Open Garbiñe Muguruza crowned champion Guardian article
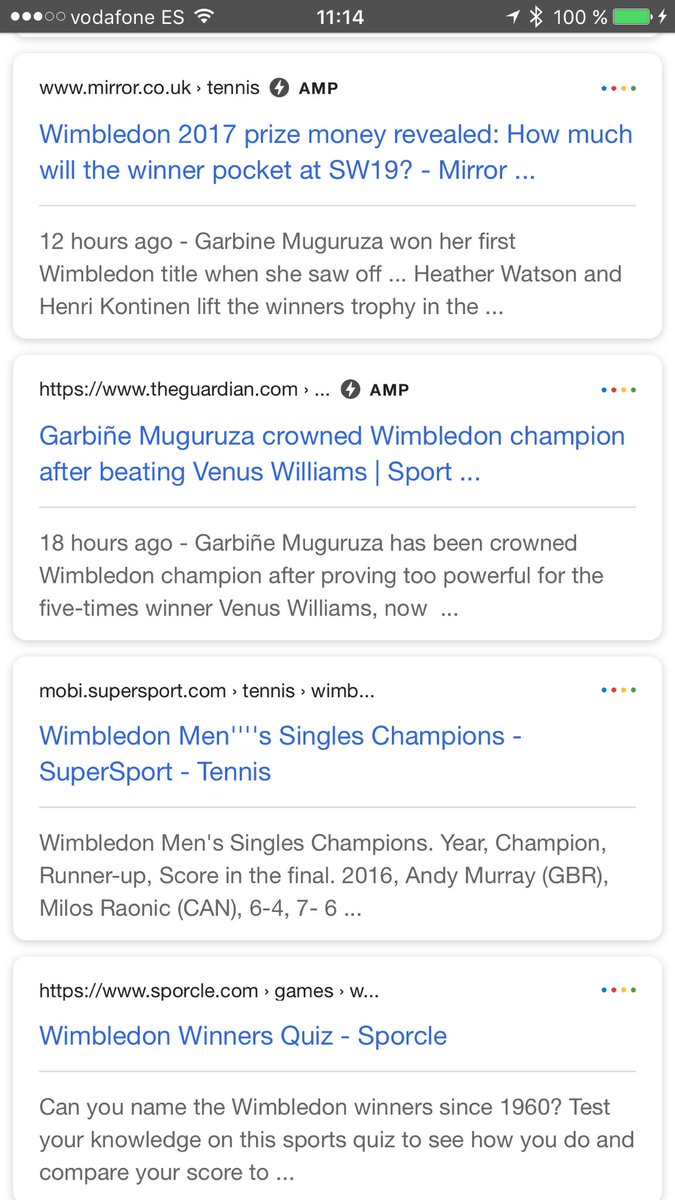Viewport: 675px width, 1200px height. (332, 454)
